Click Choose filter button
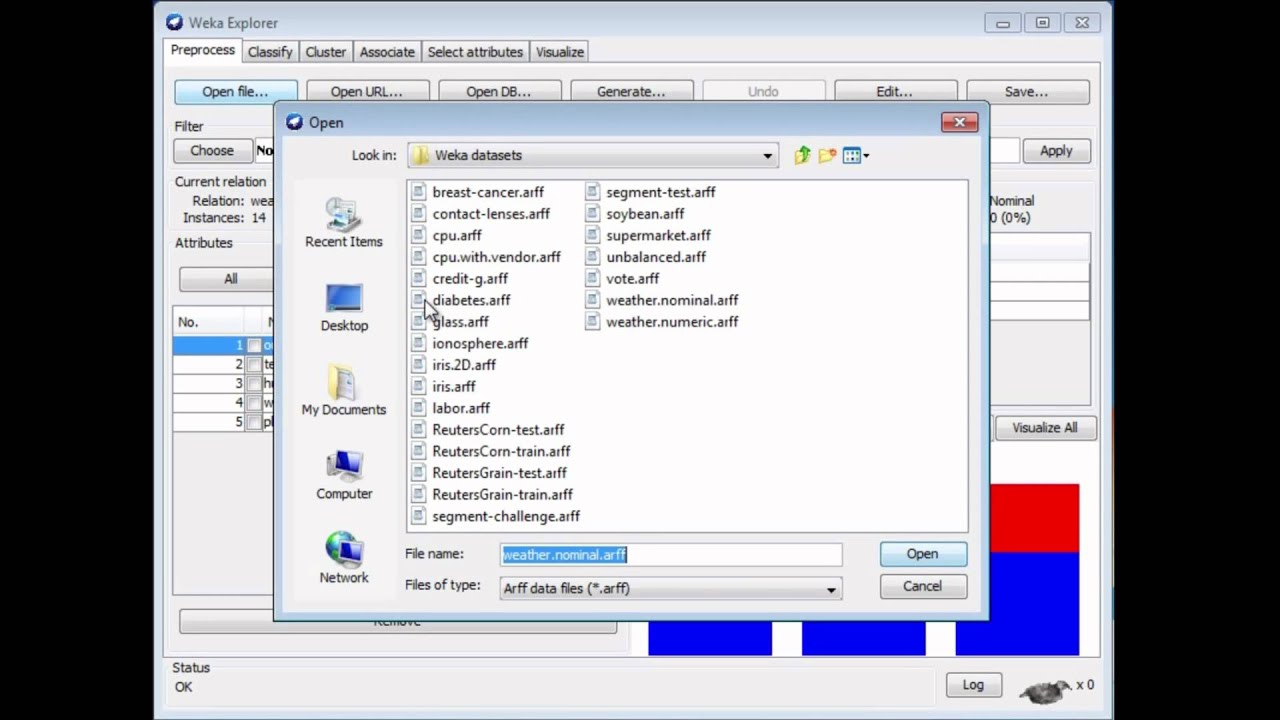Viewport: 1280px width, 720px height. [212, 151]
